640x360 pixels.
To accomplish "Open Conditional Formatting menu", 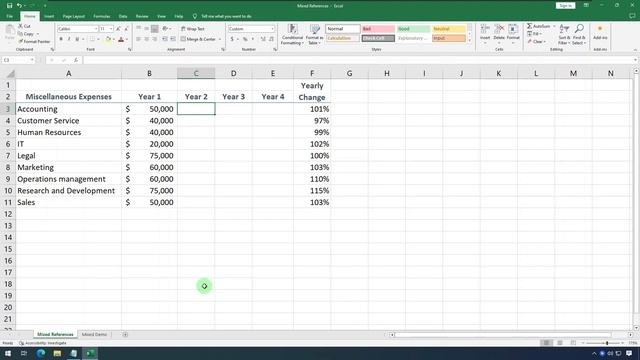I will coord(292,35).
